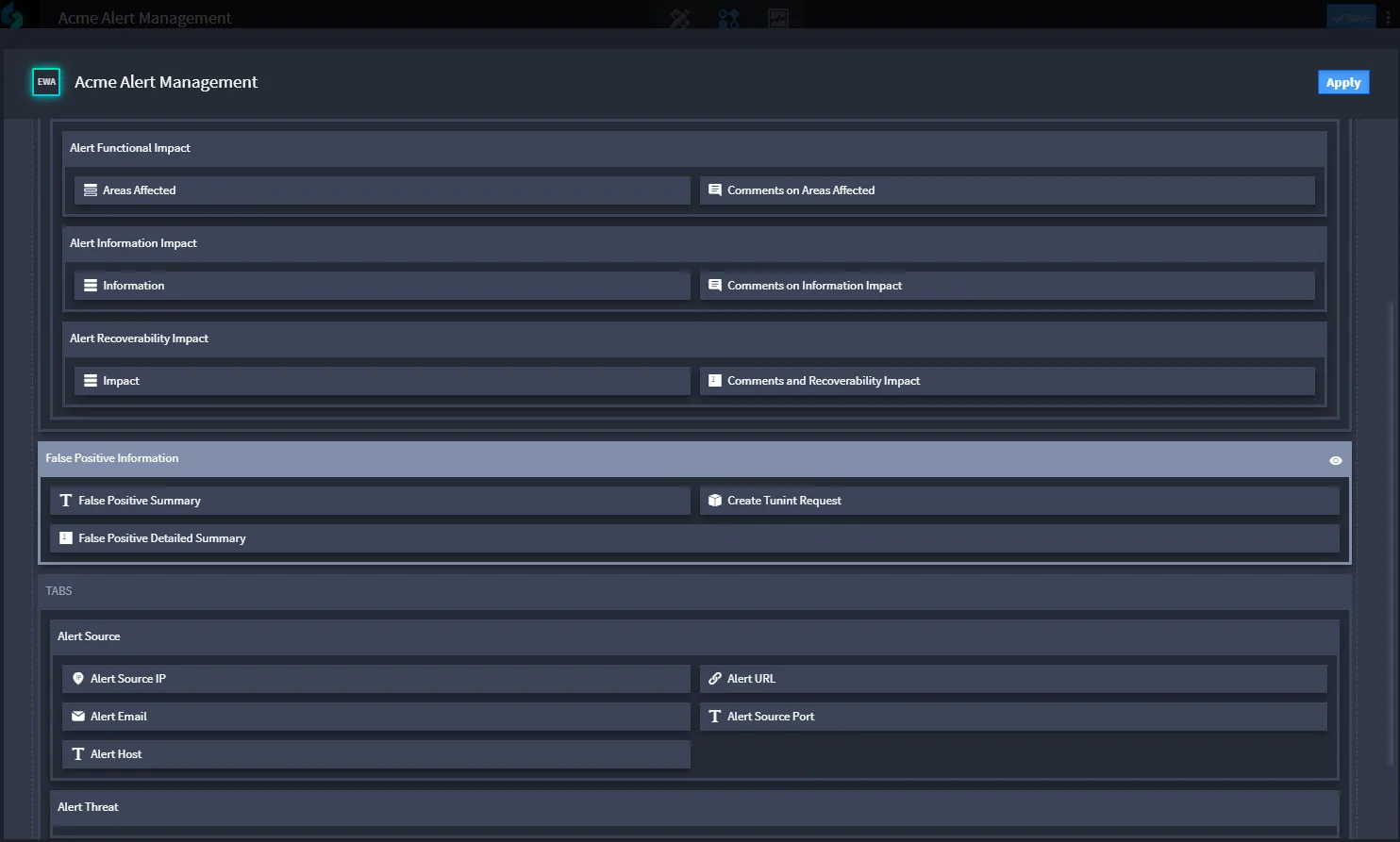The height and width of the screenshot is (842, 1400).
Task: Click the Acme Alert Management dialog title
Action: tap(166, 82)
